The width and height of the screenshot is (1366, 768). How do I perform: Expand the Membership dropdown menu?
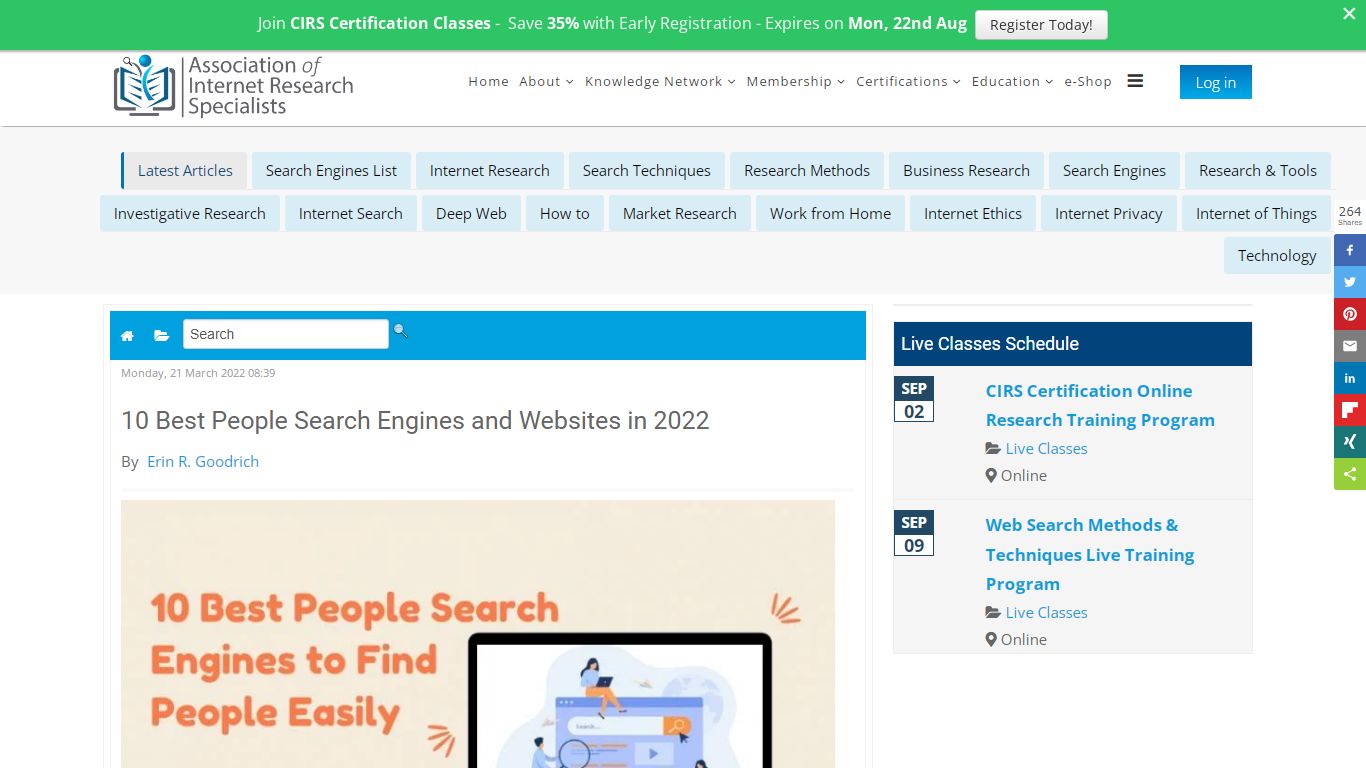pyautogui.click(x=795, y=82)
